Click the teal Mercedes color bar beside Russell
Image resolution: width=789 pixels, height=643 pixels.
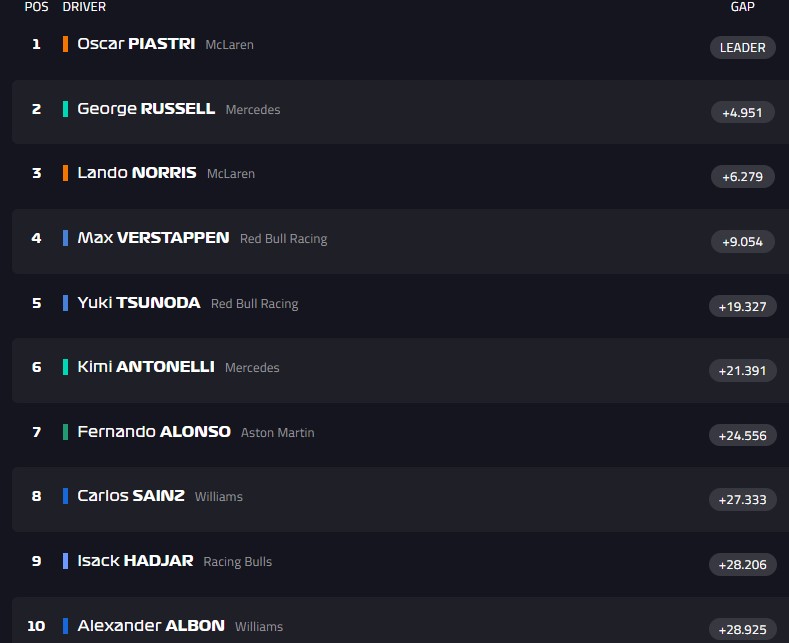pyautogui.click(x=65, y=109)
